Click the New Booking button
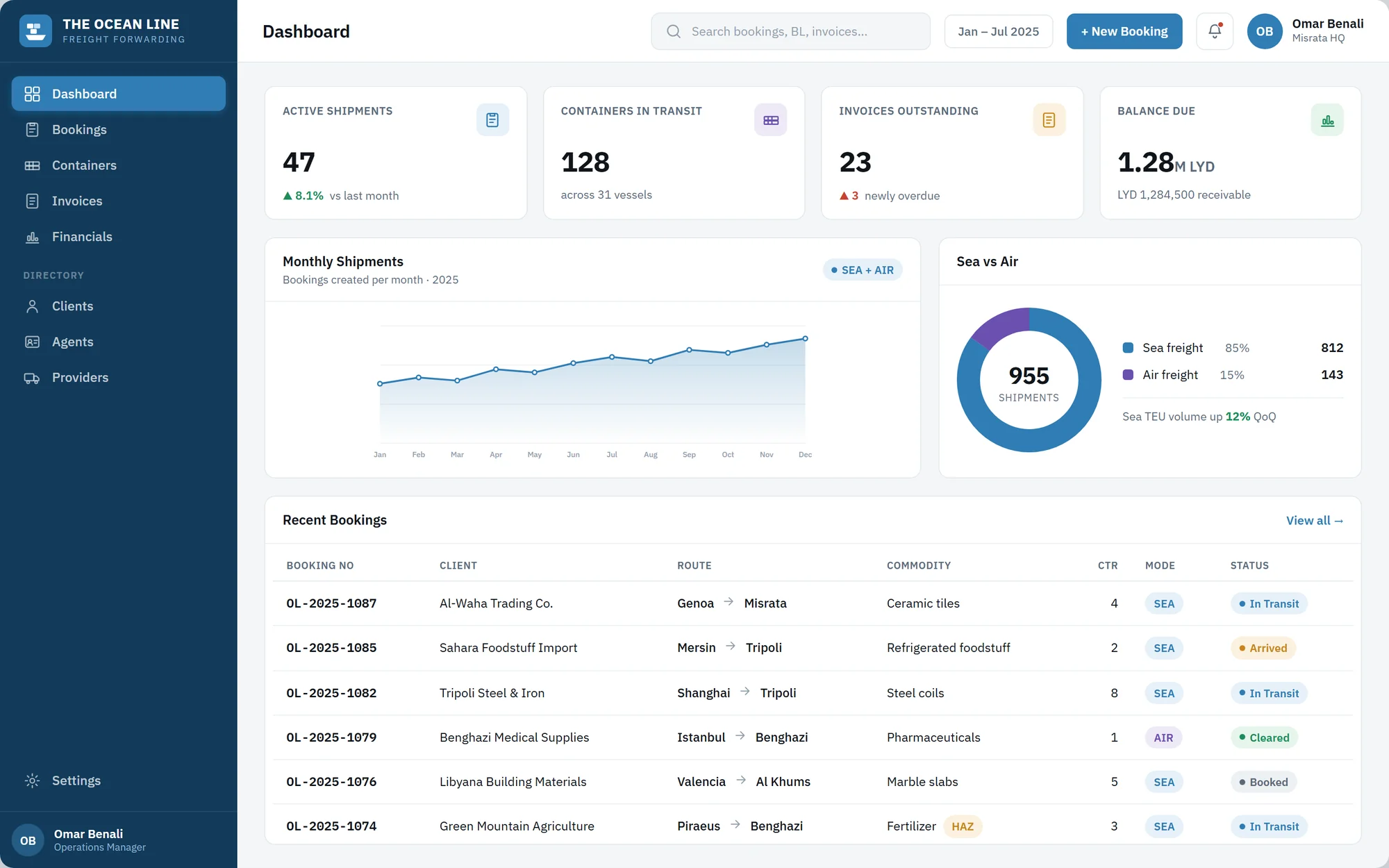This screenshot has width=1389, height=868. tap(1124, 31)
